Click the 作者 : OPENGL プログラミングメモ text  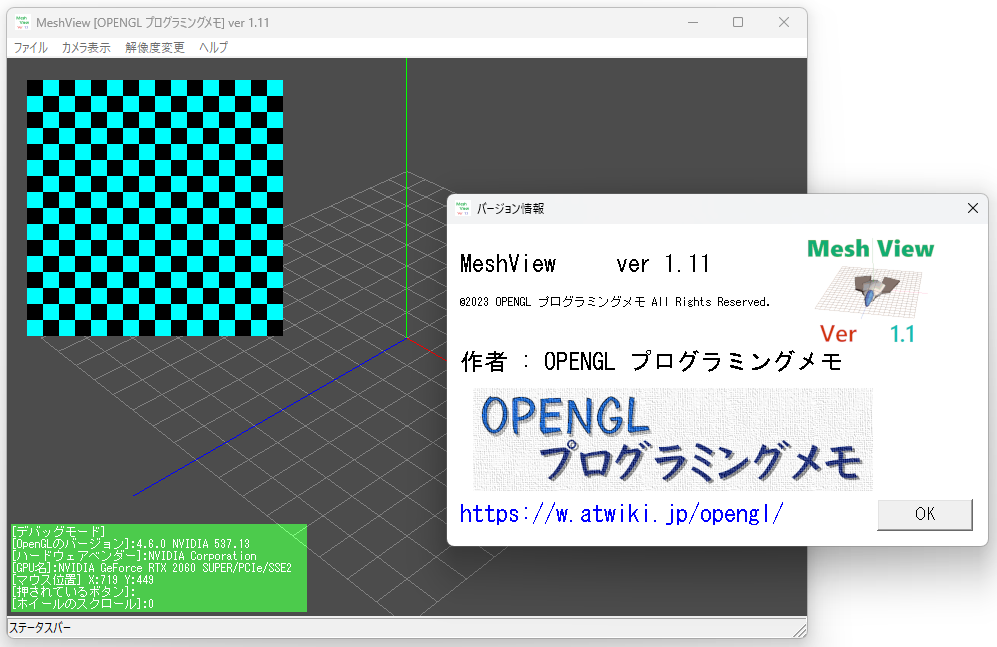[652, 362]
